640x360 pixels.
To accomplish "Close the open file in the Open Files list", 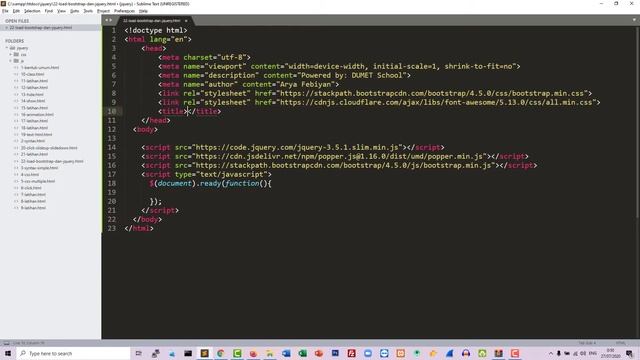I will click(x=7, y=28).
